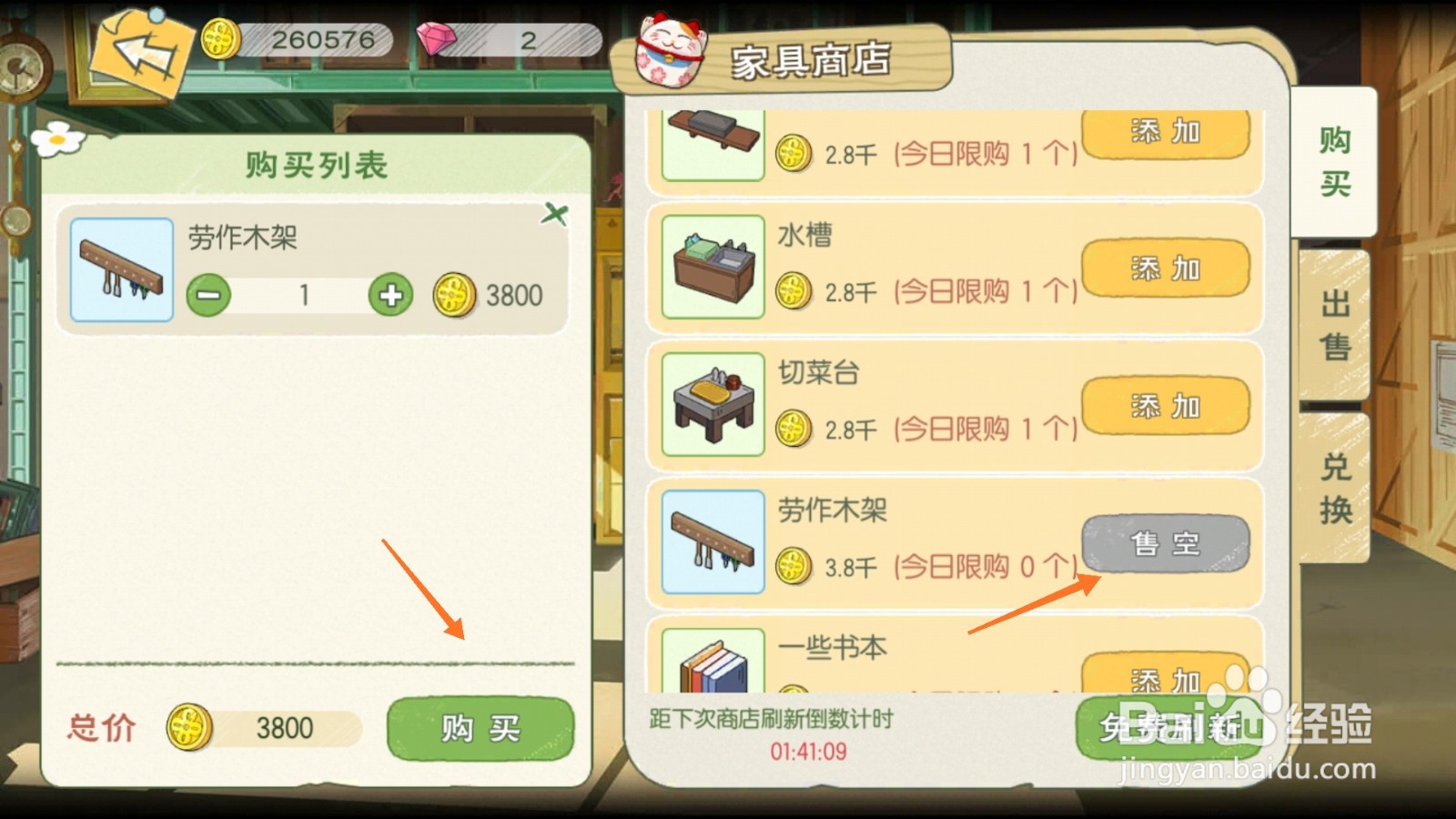Tap the 切菜台 item image

[x=713, y=404]
